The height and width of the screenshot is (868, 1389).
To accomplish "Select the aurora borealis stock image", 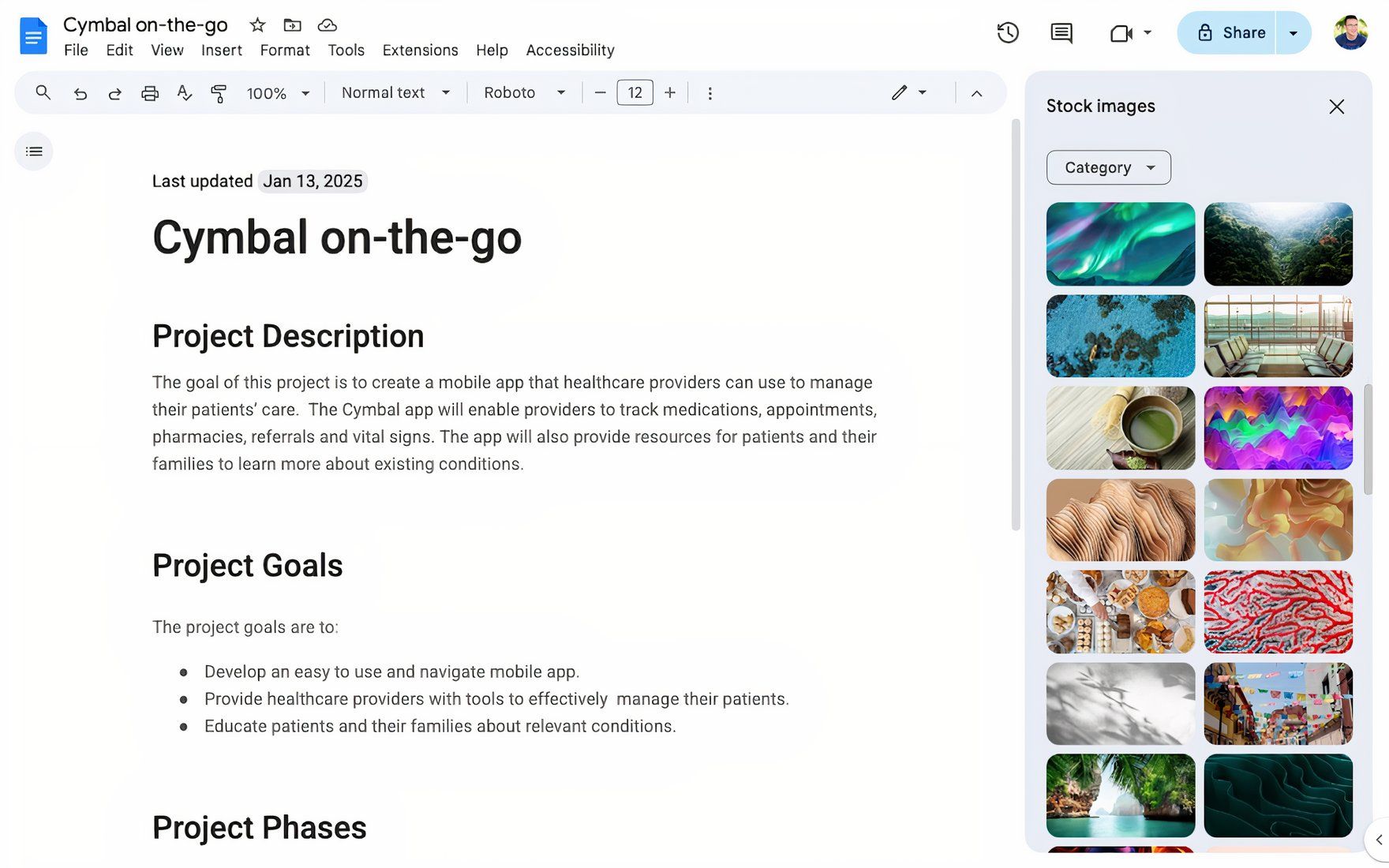I will 1120,244.
